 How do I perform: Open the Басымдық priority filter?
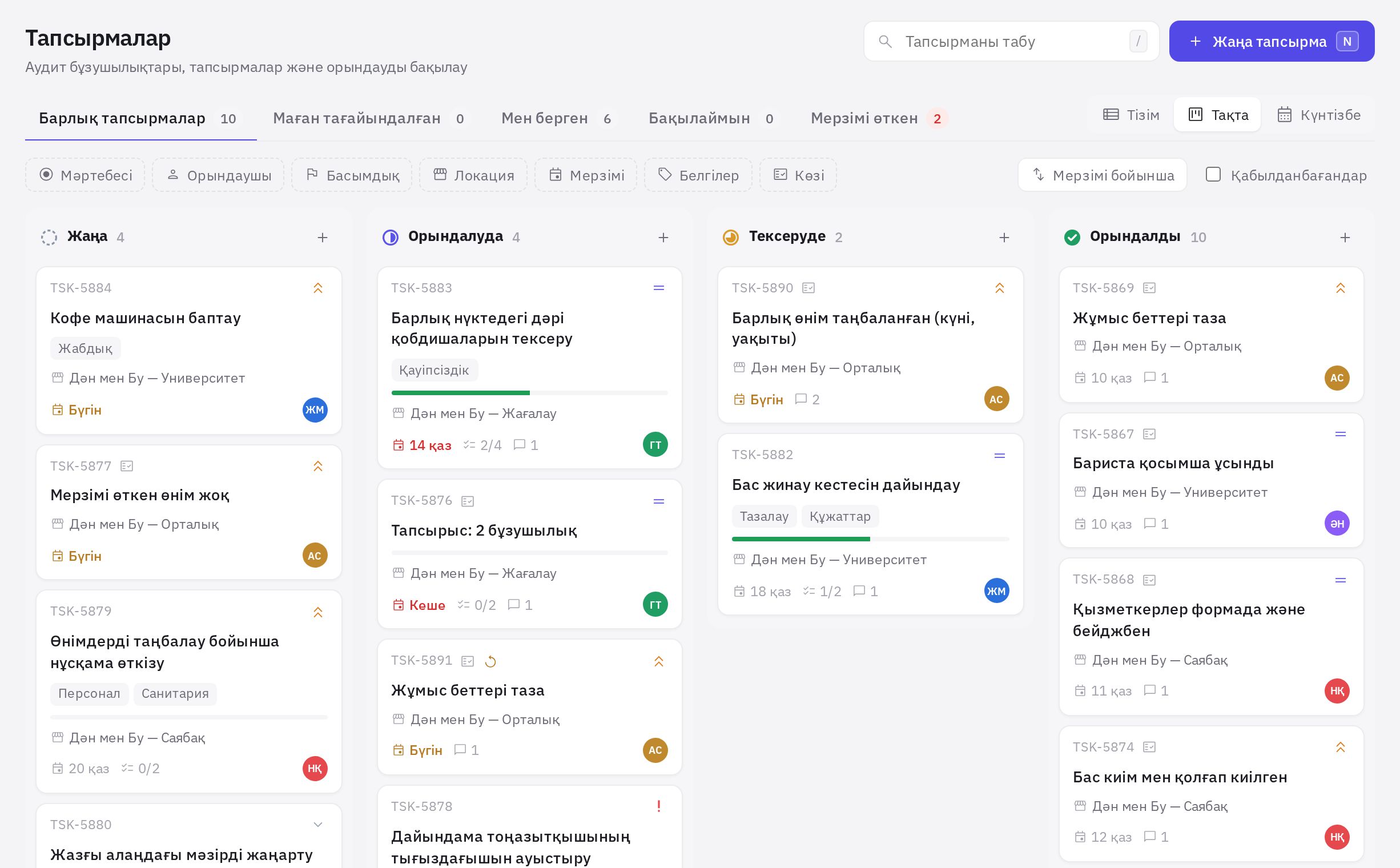click(x=352, y=175)
